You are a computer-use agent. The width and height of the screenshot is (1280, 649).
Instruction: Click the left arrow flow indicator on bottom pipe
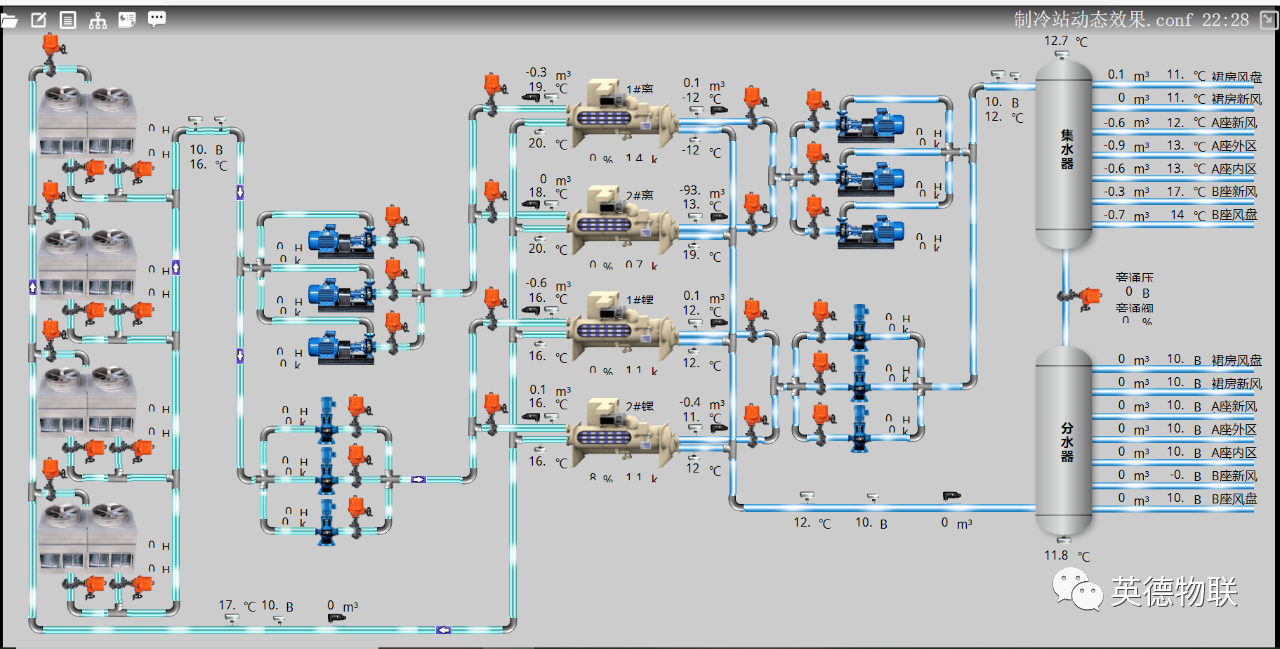444,629
